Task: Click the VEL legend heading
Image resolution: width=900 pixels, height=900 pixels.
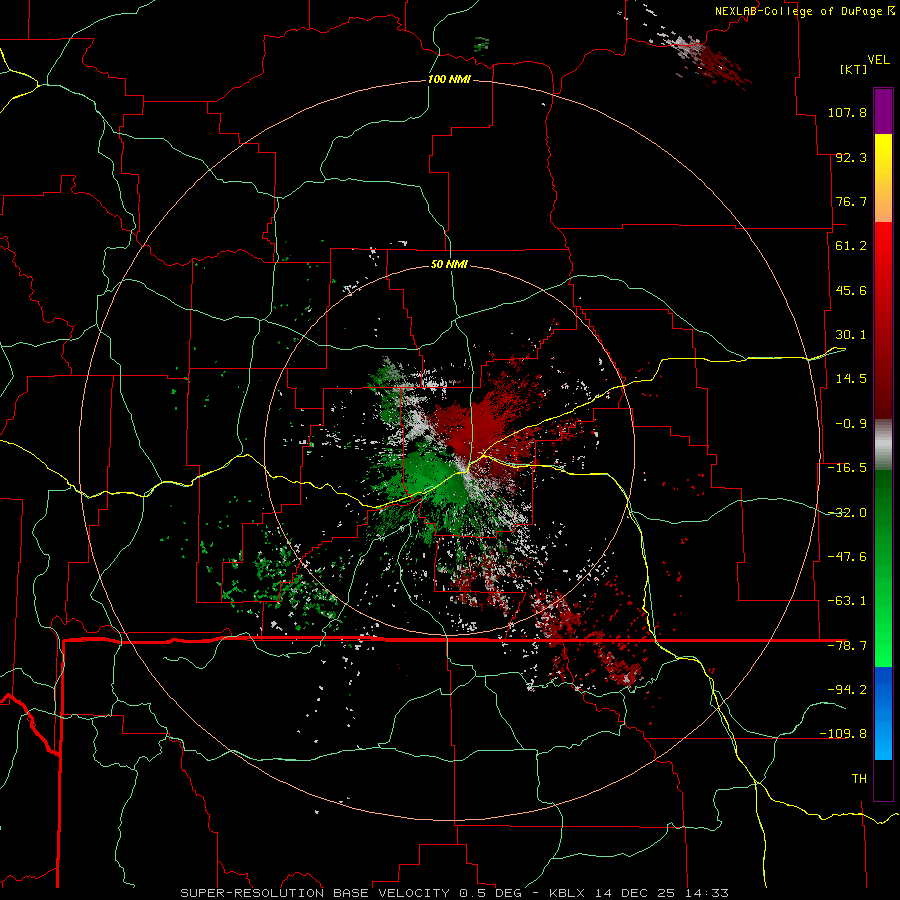Action: pyautogui.click(x=878, y=59)
